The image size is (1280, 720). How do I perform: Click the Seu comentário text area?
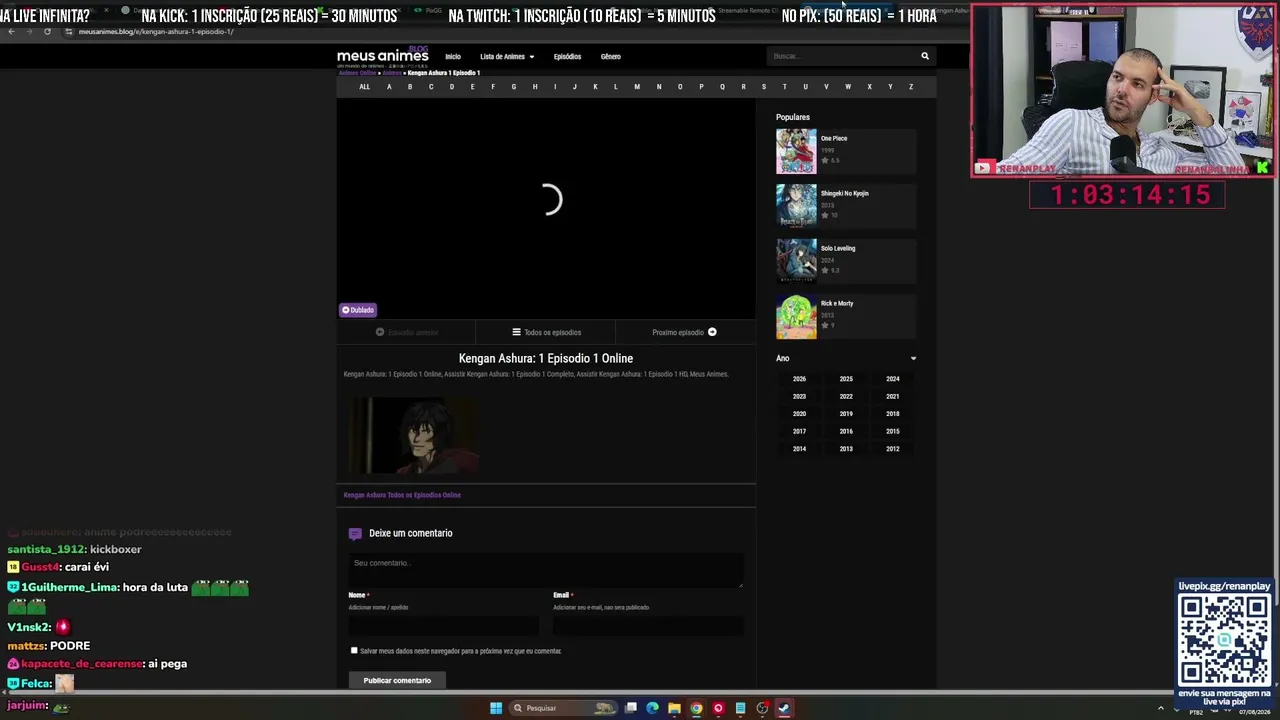(546, 570)
